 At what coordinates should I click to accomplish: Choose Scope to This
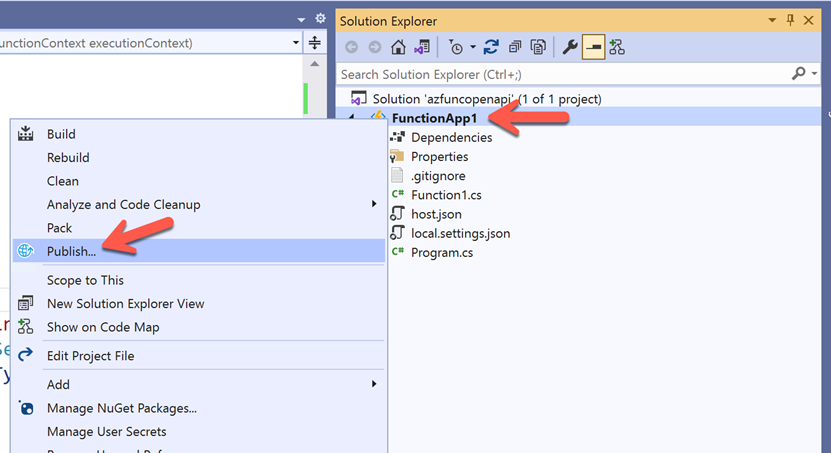coord(199,280)
